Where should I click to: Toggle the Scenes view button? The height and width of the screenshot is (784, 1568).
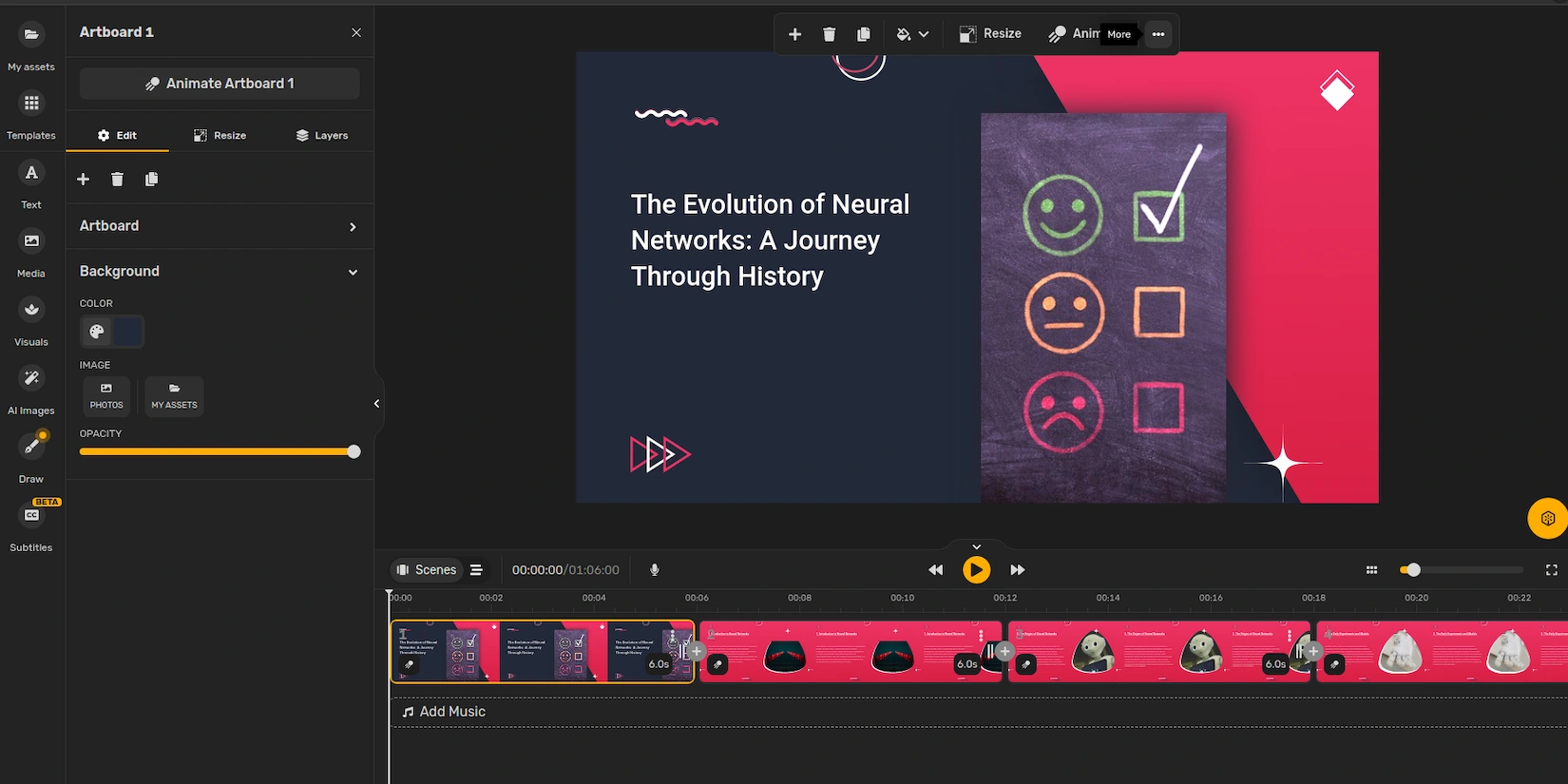point(427,570)
